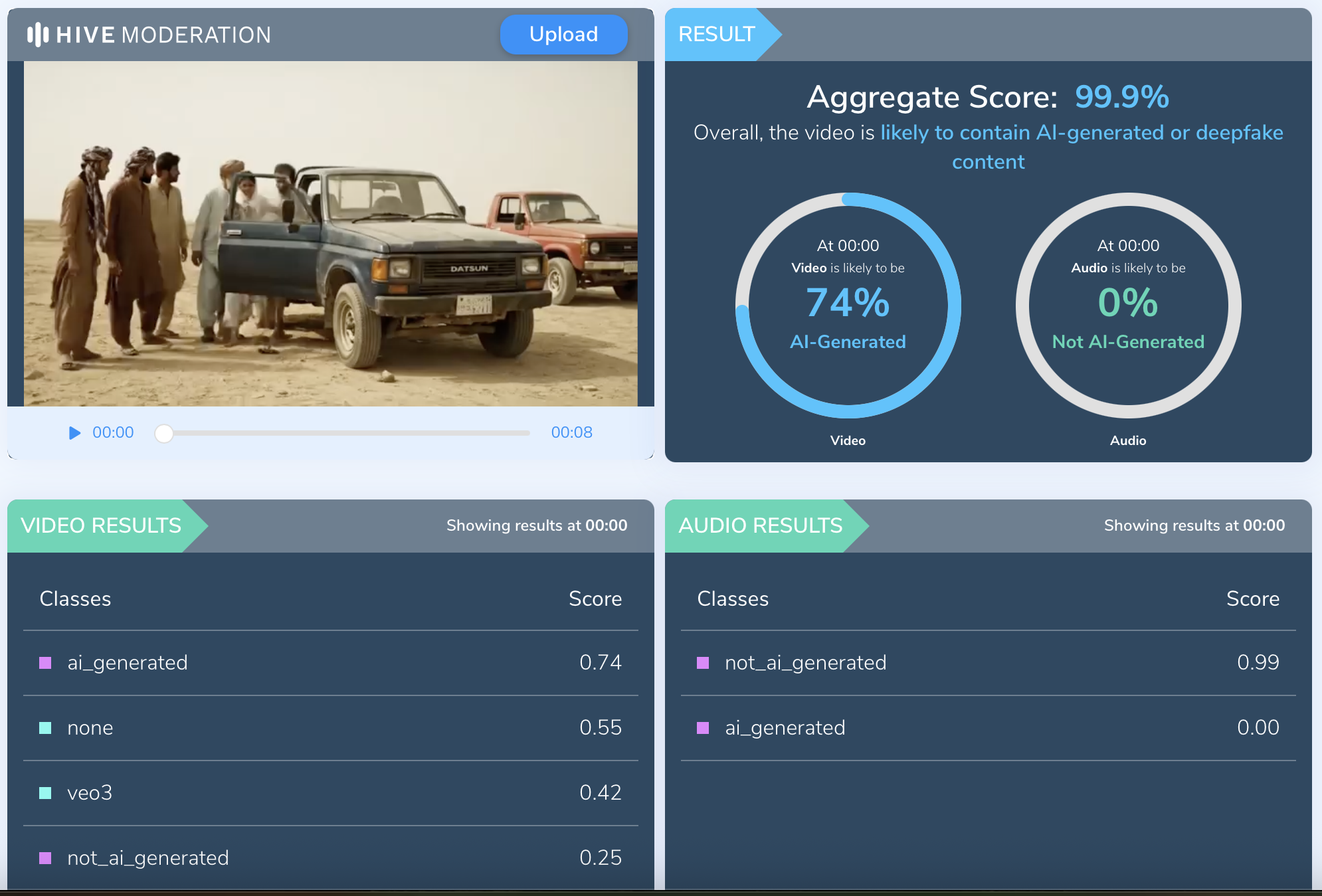
Task: Click the cyan swatch beside none class
Action: click(x=45, y=728)
